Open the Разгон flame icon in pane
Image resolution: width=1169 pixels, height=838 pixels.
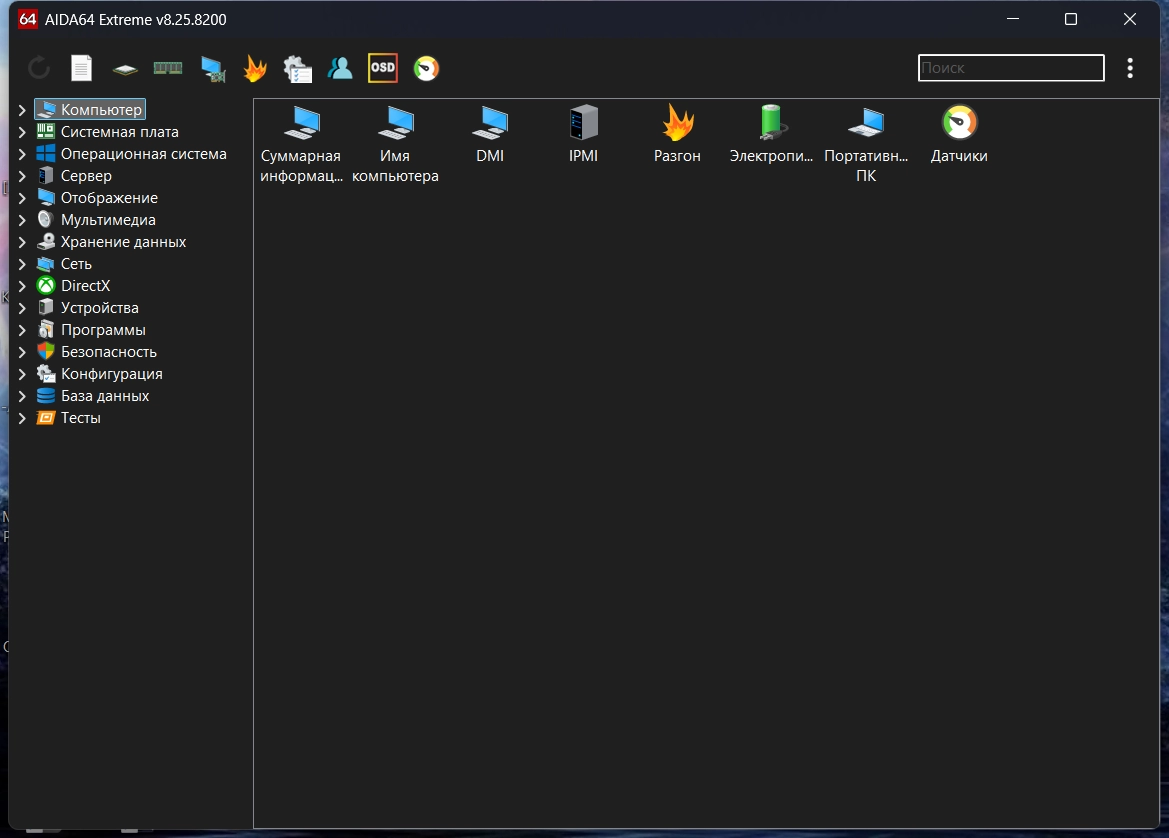pyautogui.click(x=677, y=135)
